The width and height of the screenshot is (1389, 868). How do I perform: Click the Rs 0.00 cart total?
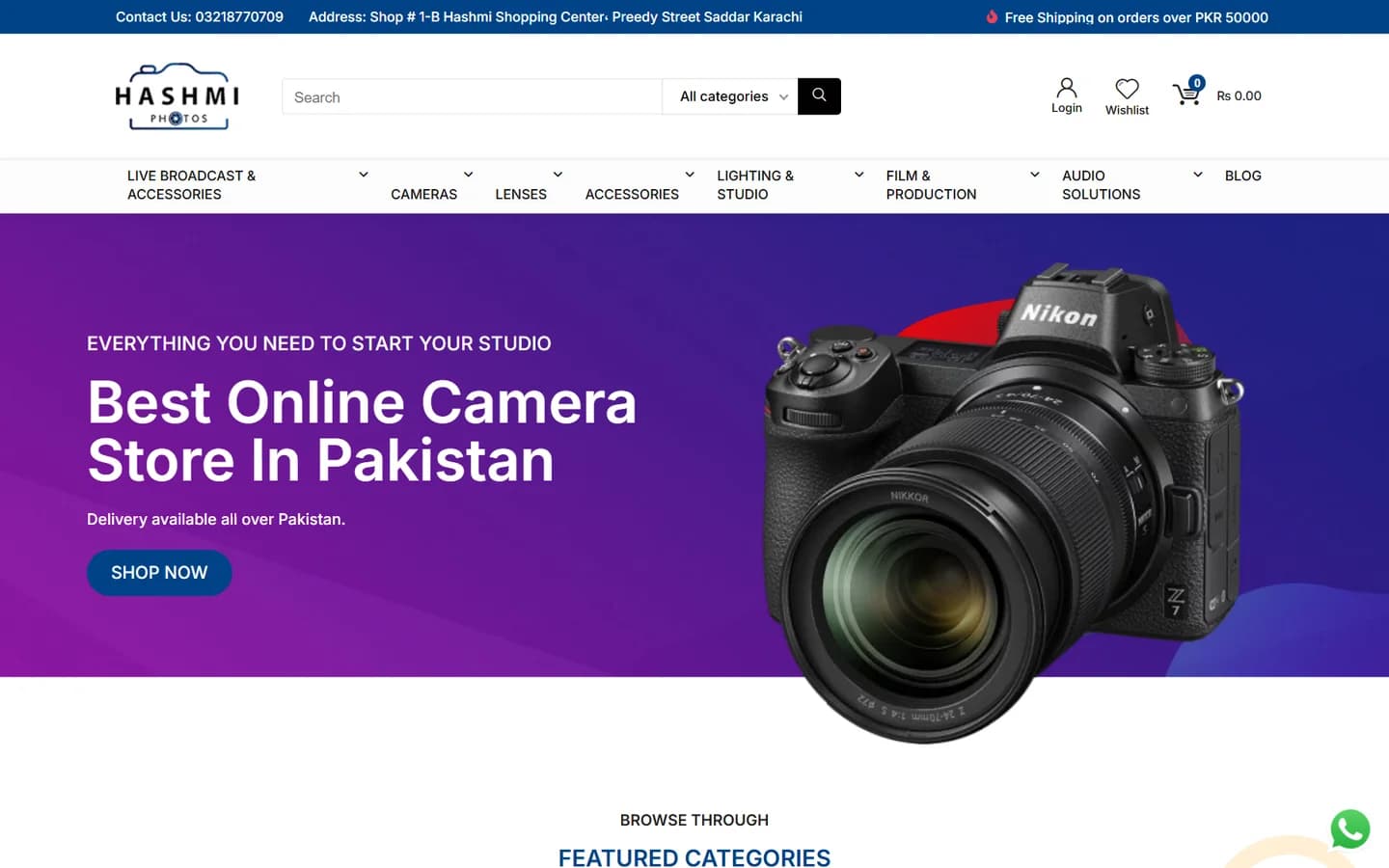click(1239, 95)
